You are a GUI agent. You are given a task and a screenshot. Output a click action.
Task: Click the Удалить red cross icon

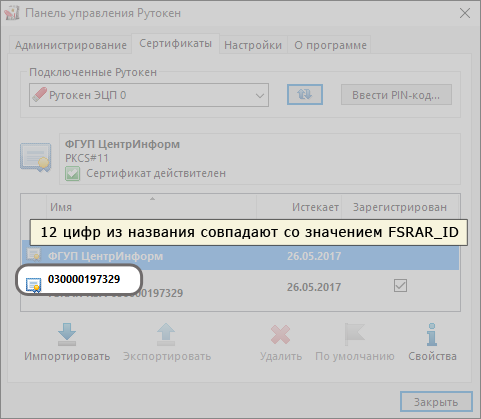tap(280, 334)
